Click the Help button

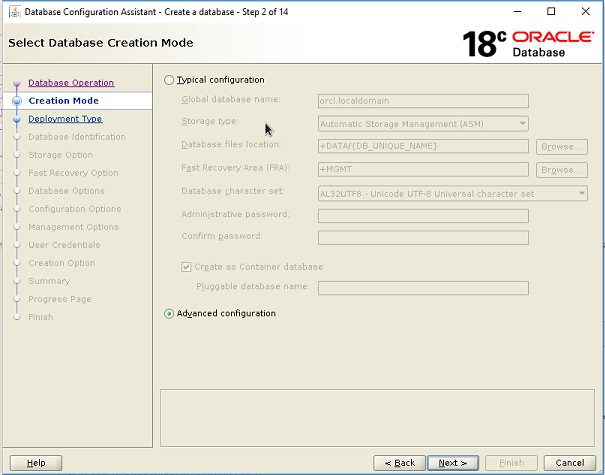point(36,463)
